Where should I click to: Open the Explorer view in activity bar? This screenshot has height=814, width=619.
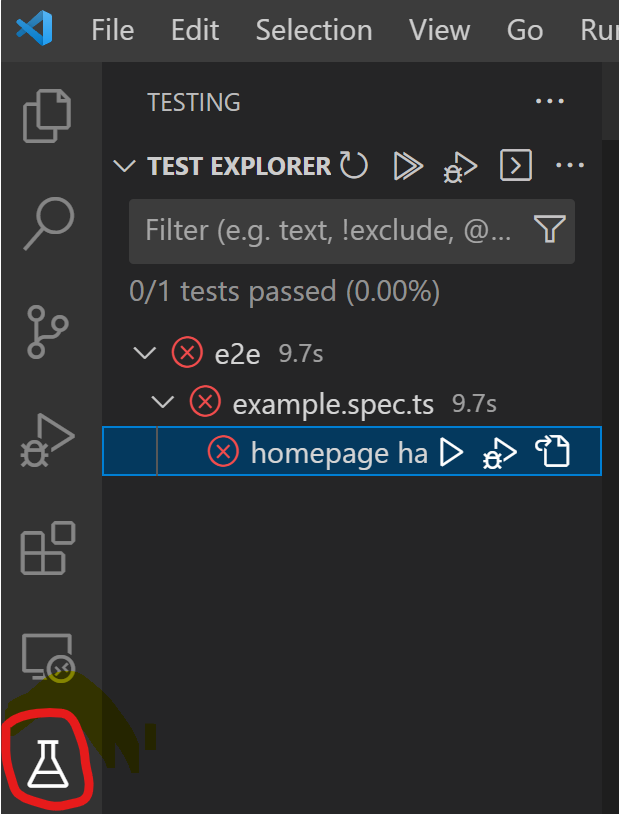point(47,116)
